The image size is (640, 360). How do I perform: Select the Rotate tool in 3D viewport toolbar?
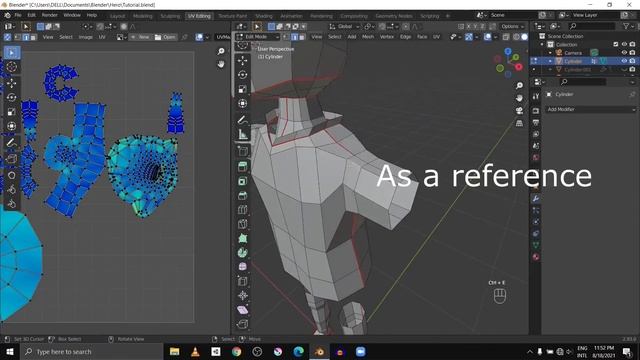coord(242,75)
